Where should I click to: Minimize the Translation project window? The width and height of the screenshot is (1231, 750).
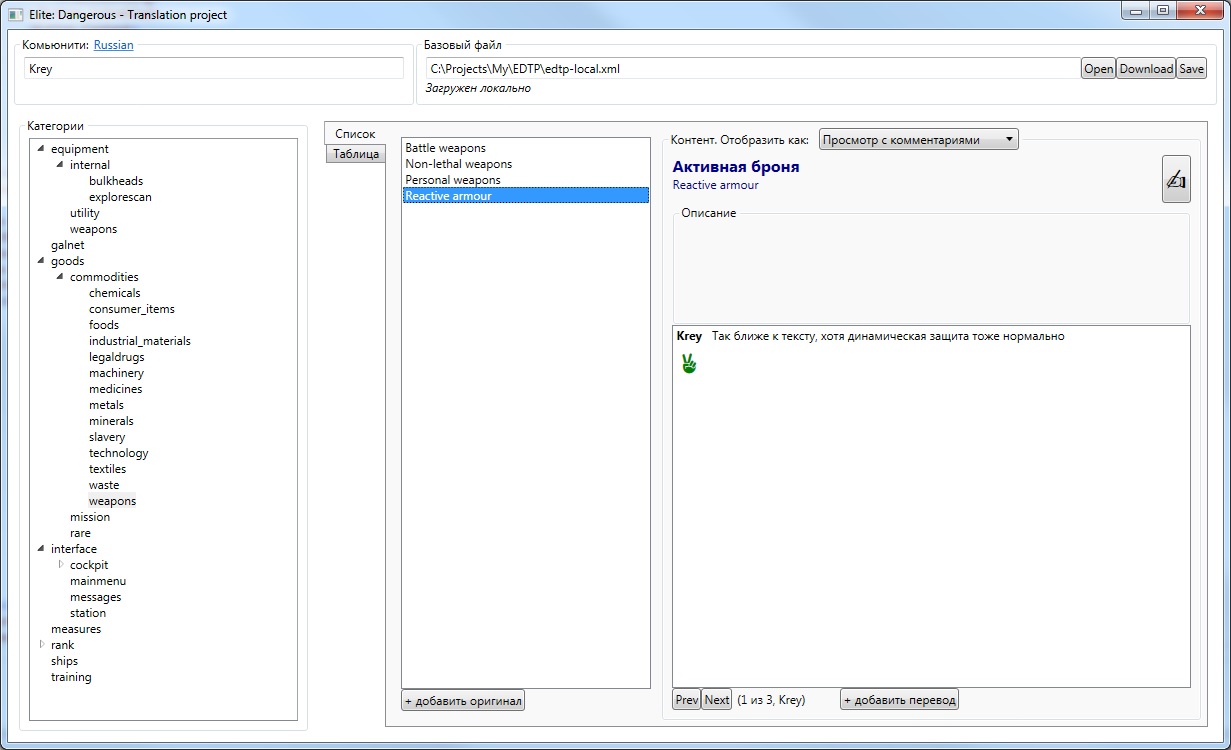pos(1135,11)
